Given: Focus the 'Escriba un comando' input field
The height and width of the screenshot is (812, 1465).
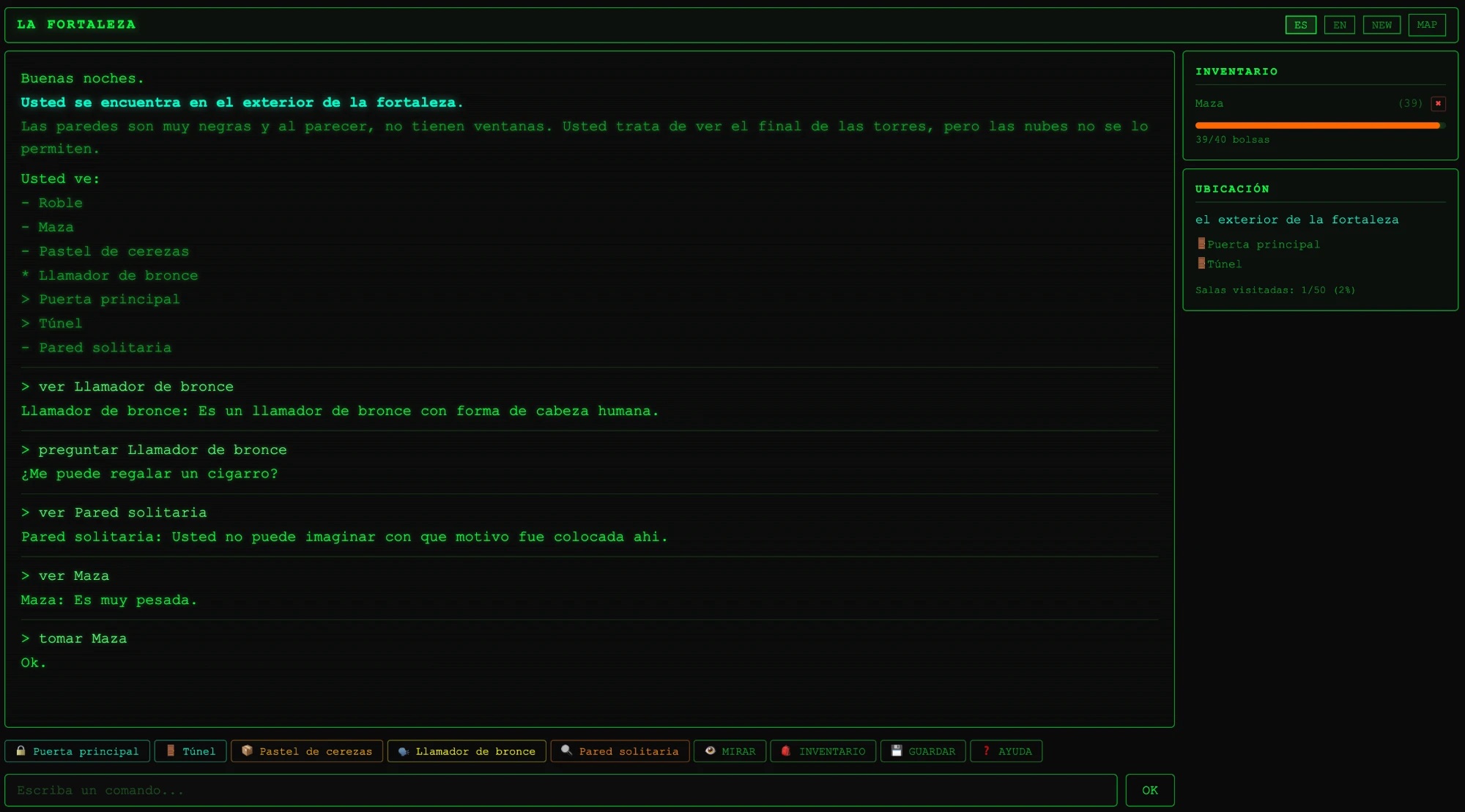Looking at the screenshot, I should pos(560,790).
